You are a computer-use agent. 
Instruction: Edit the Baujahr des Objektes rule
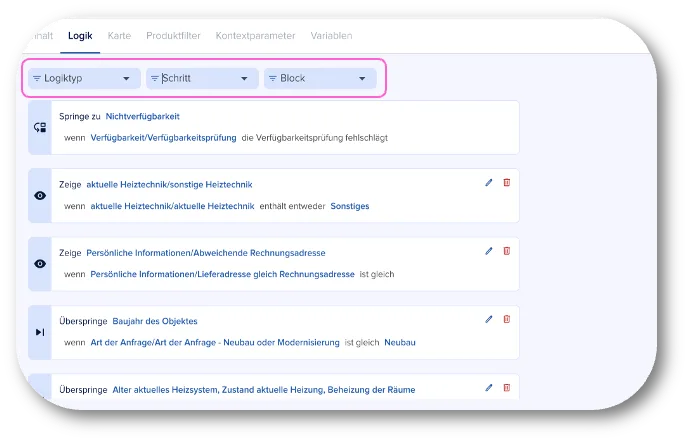point(489,319)
